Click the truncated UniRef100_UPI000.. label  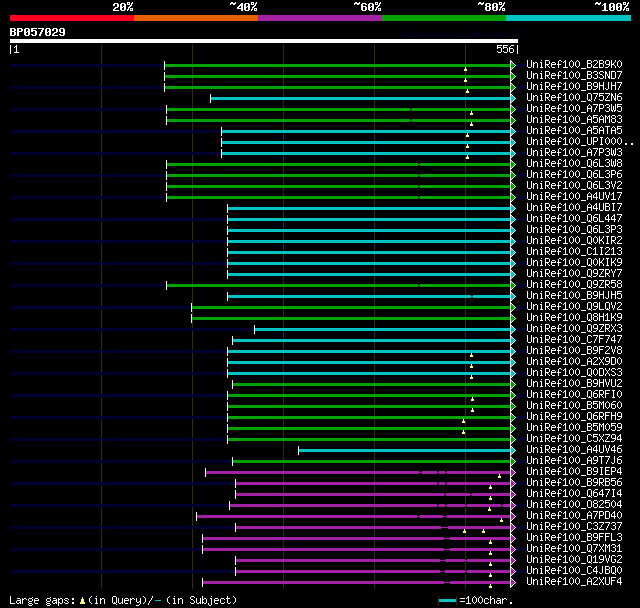coord(580,142)
